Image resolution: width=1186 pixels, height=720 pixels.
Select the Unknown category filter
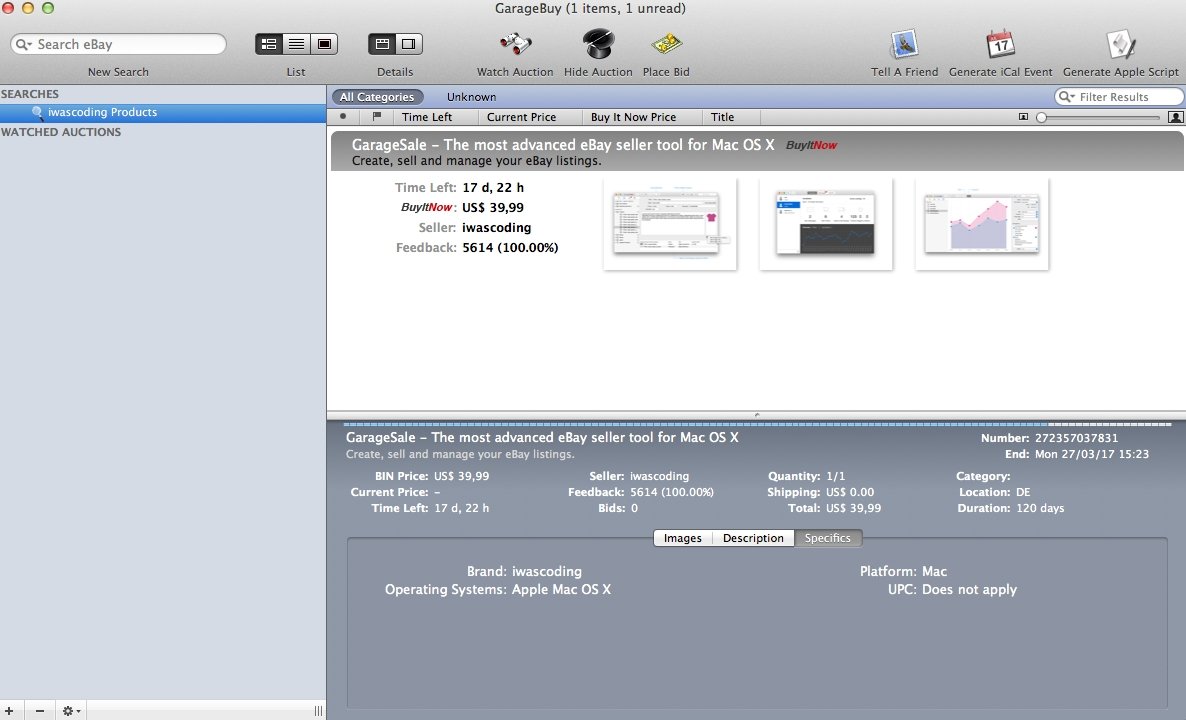(x=471, y=97)
